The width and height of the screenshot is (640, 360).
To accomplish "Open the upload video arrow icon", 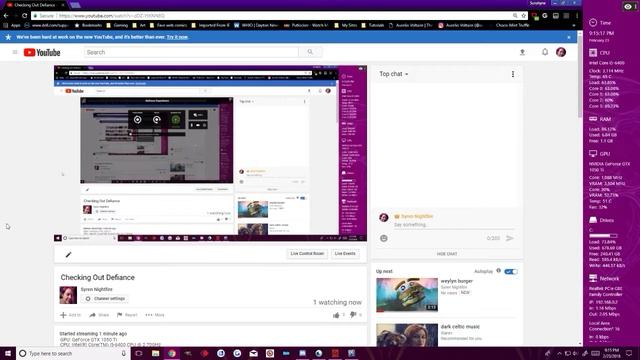I will tap(522, 52).
